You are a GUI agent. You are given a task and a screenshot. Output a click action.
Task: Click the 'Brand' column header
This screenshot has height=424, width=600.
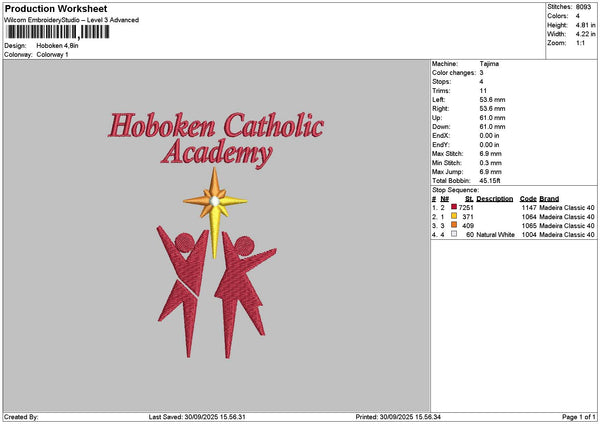(x=549, y=199)
